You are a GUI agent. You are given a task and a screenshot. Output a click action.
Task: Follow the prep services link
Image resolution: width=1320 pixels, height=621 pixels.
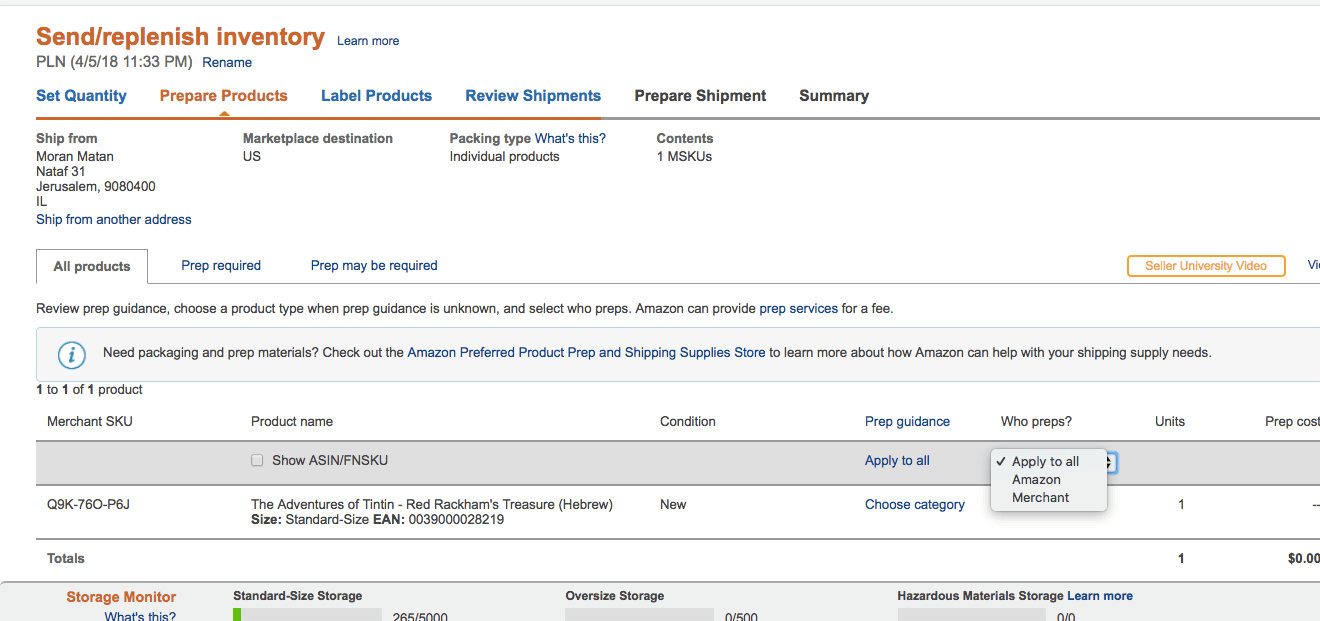(799, 309)
